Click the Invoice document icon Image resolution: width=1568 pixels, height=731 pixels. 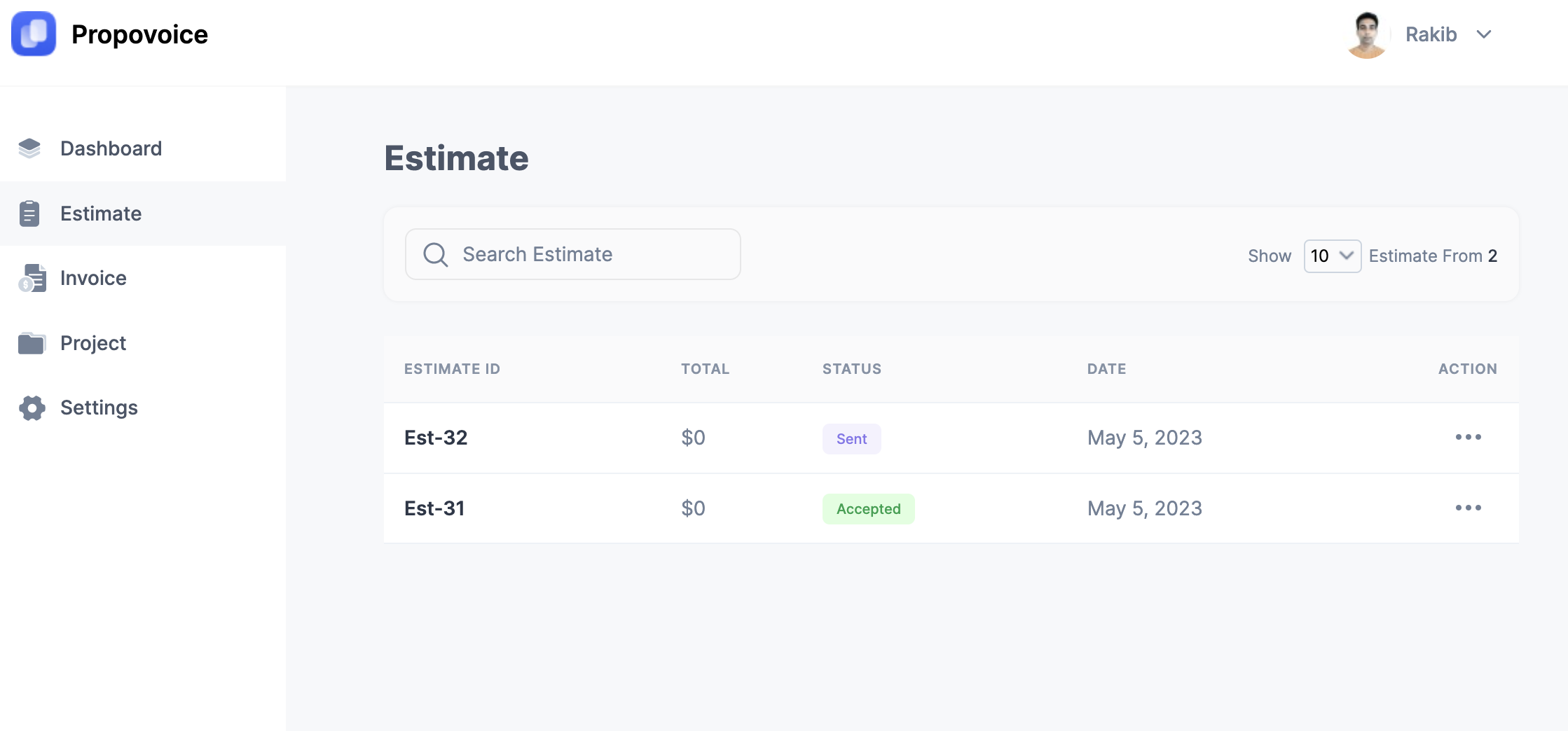(x=32, y=278)
